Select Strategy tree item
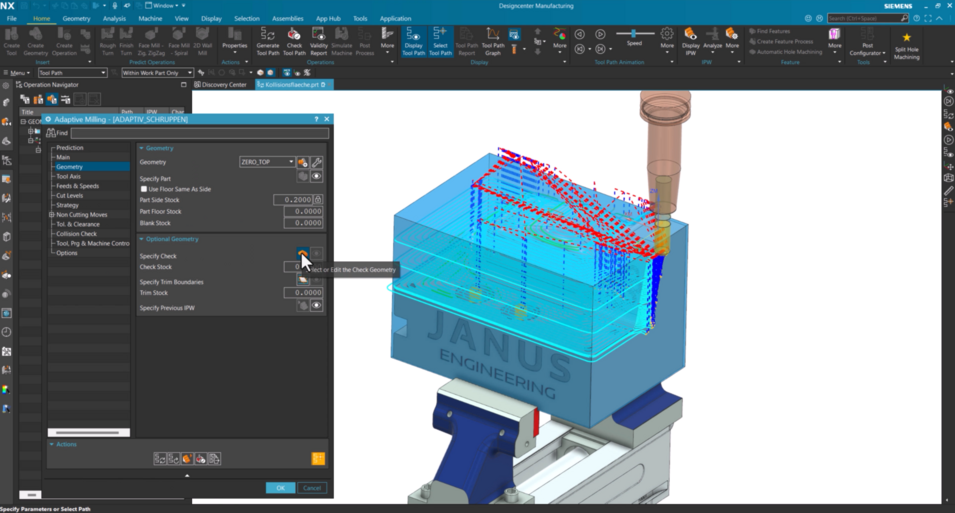Image resolution: width=955 pixels, height=513 pixels. pyautogui.click(x=67, y=205)
